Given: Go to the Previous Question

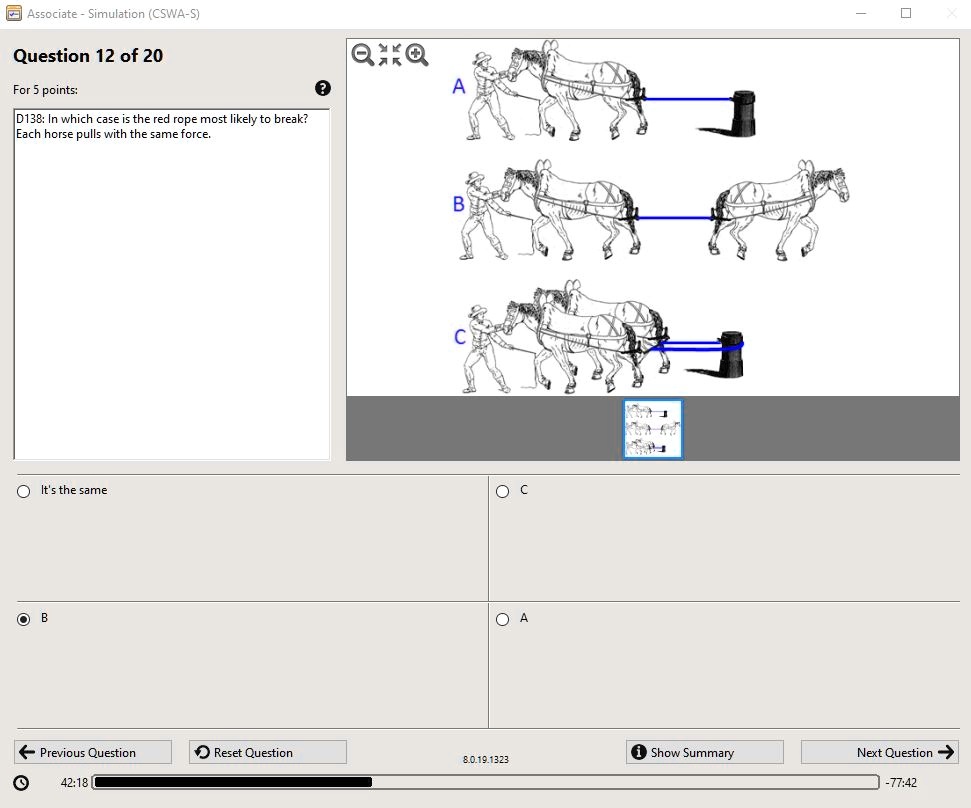Looking at the screenshot, I should (92, 751).
